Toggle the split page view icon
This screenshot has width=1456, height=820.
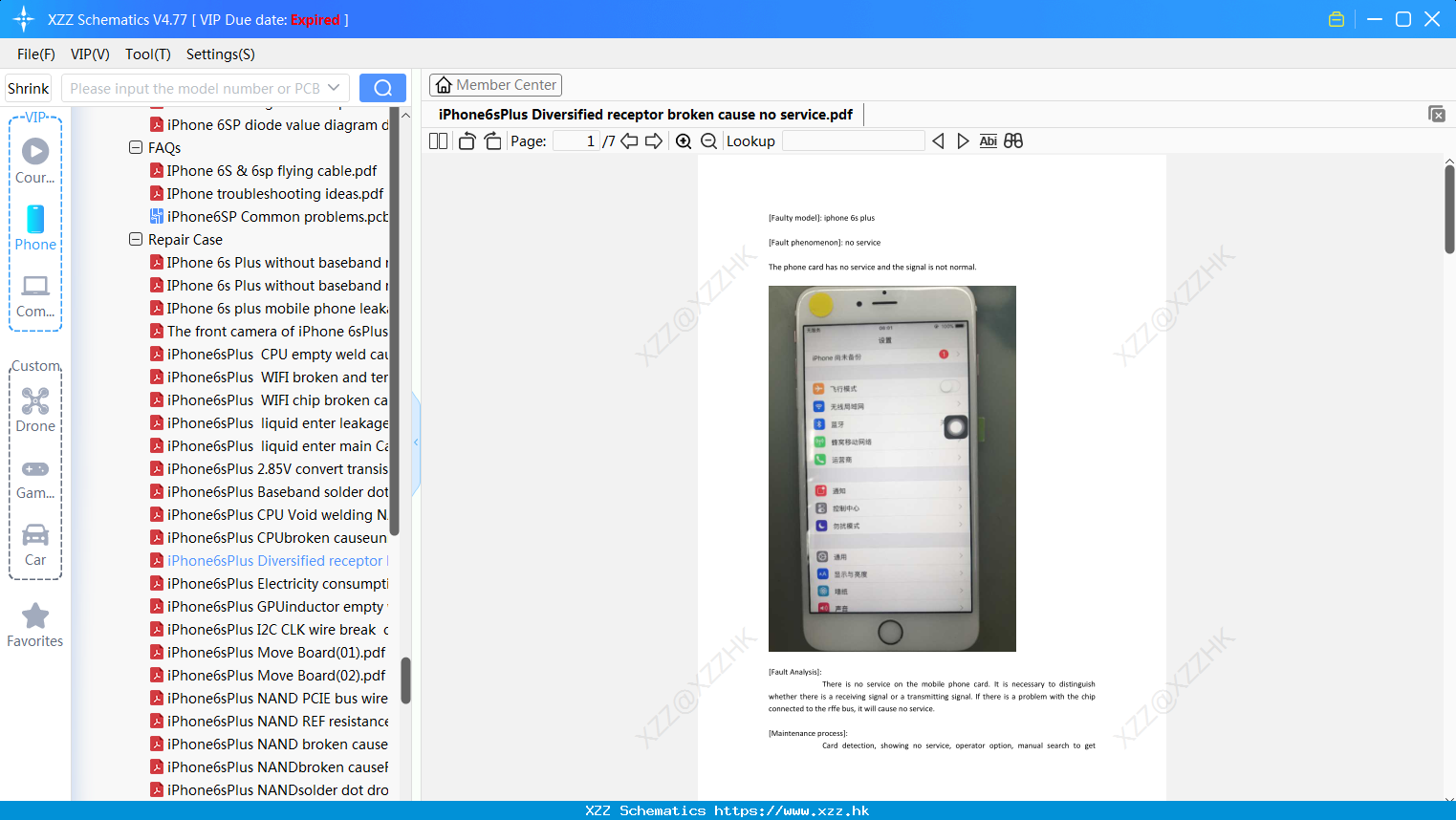pos(439,141)
